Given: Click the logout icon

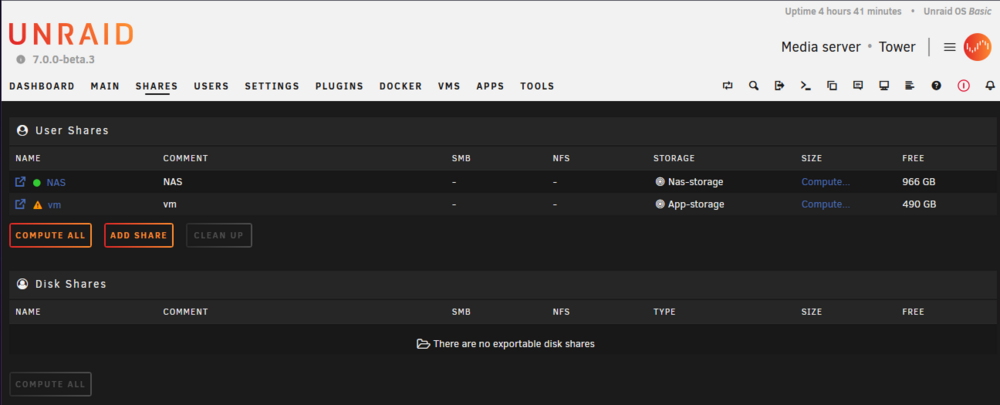Looking at the screenshot, I should [779, 85].
